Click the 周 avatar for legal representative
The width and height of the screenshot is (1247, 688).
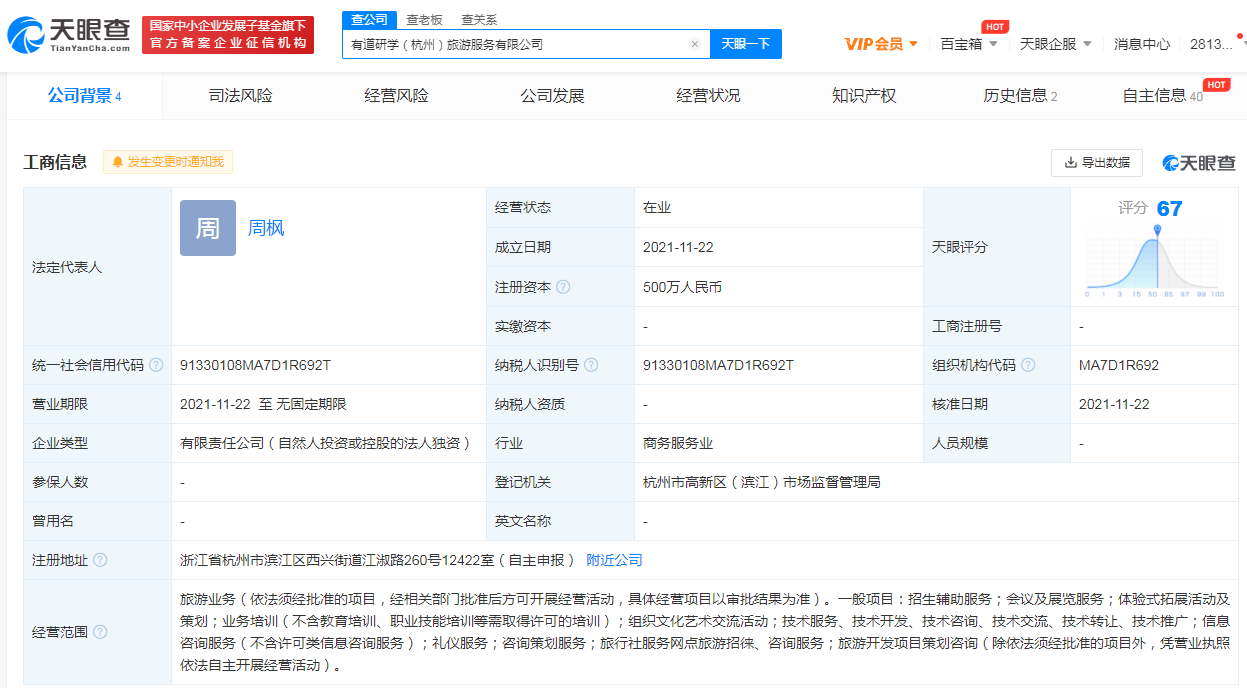[x=208, y=228]
